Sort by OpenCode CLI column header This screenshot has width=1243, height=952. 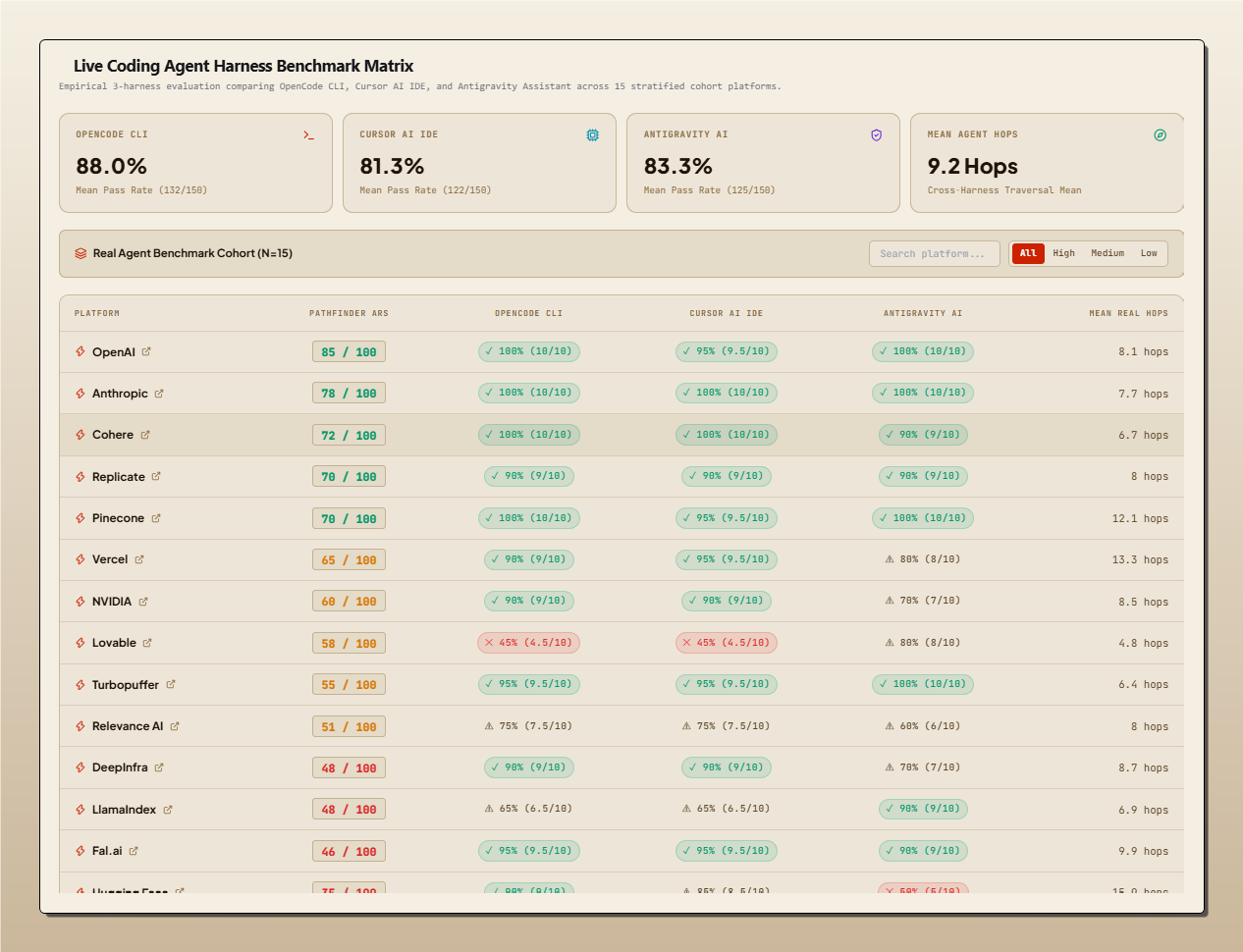pyautogui.click(x=528, y=313)
